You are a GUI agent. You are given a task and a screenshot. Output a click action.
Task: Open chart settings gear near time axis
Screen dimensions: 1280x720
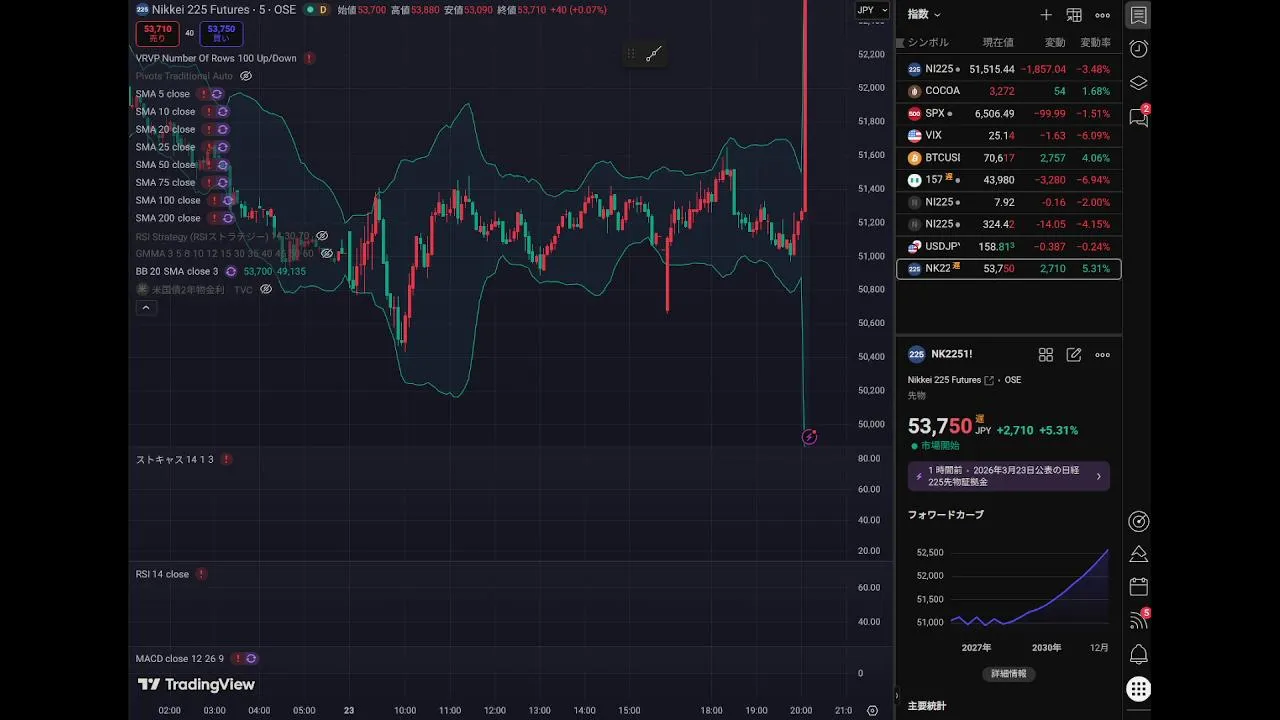click(x=872, y=711)
